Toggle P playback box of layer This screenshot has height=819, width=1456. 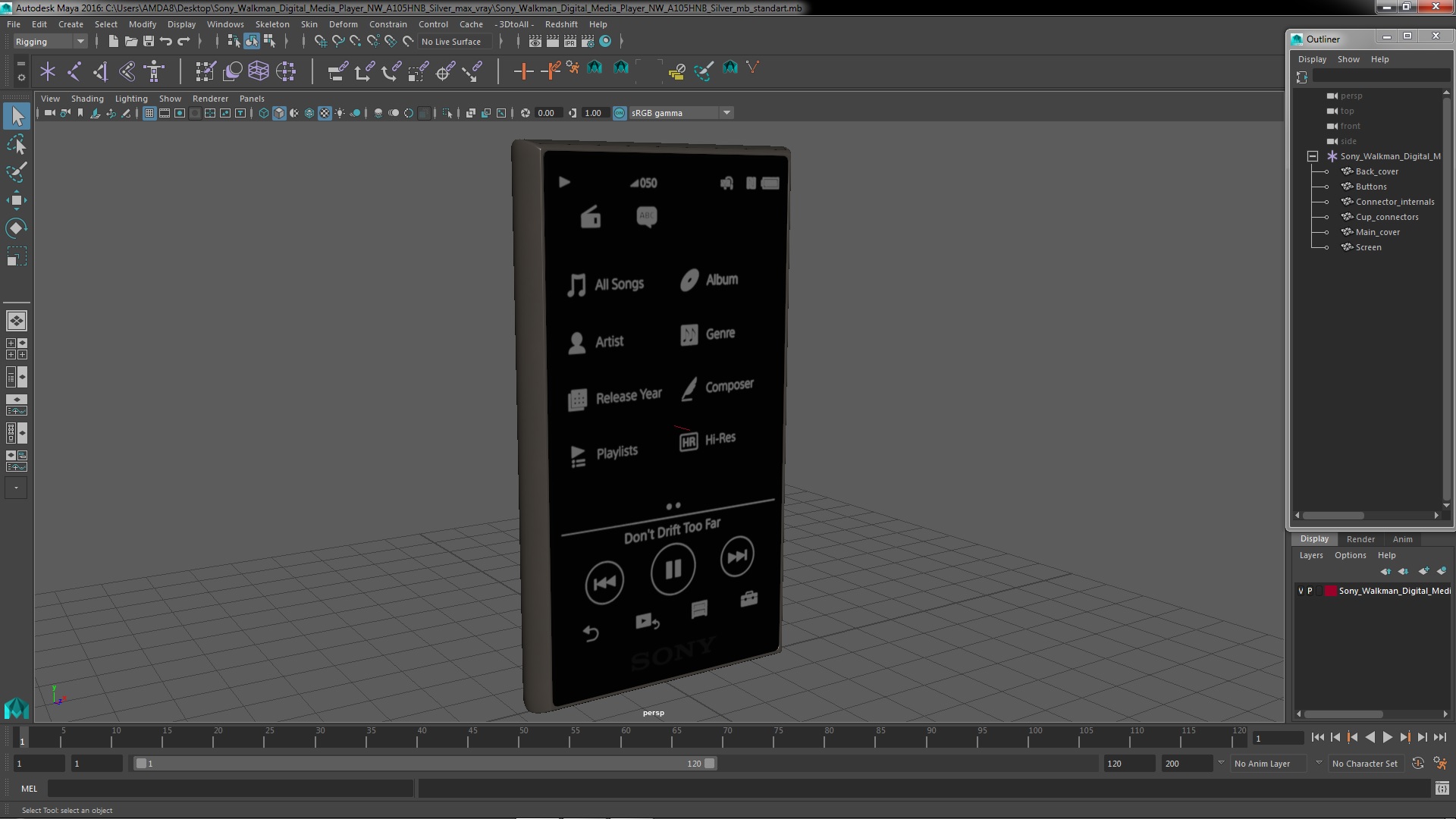click(1310, 591)
